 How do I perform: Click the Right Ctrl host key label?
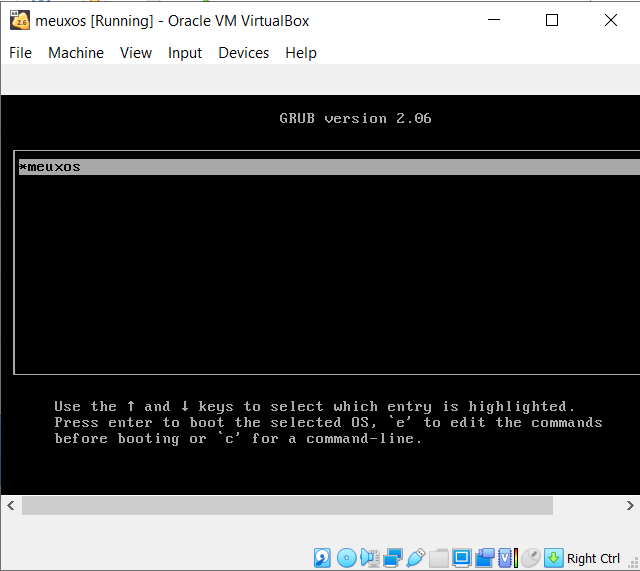coord(593,558)
